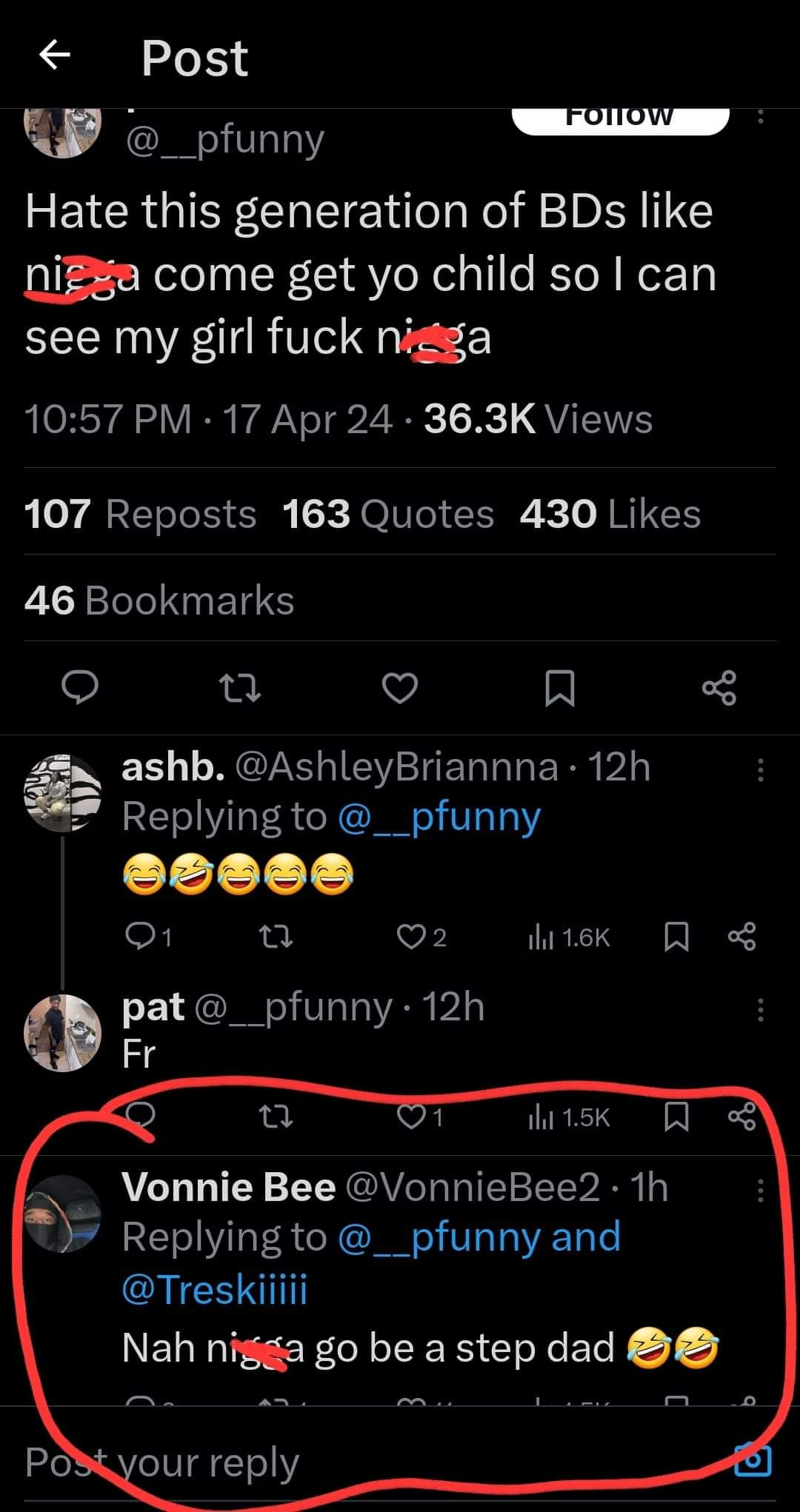The height and width of the screenshot is (1512, 800).
Task: Open options menu on pat's reply
Action: click(x=760, y=1010)
